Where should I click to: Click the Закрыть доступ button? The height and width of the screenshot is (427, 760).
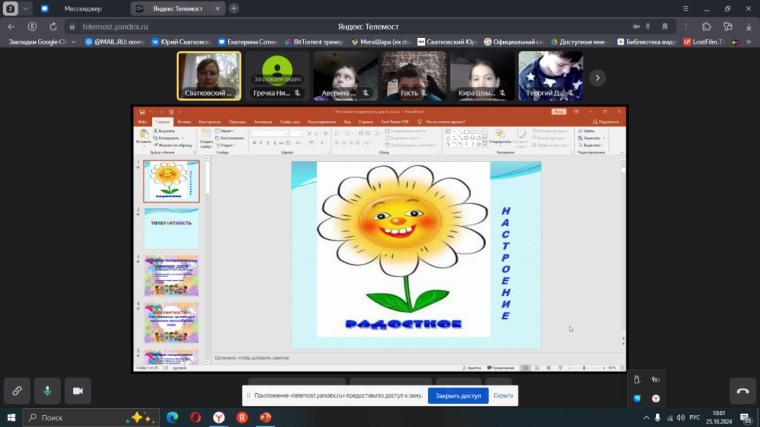point(458,396)
